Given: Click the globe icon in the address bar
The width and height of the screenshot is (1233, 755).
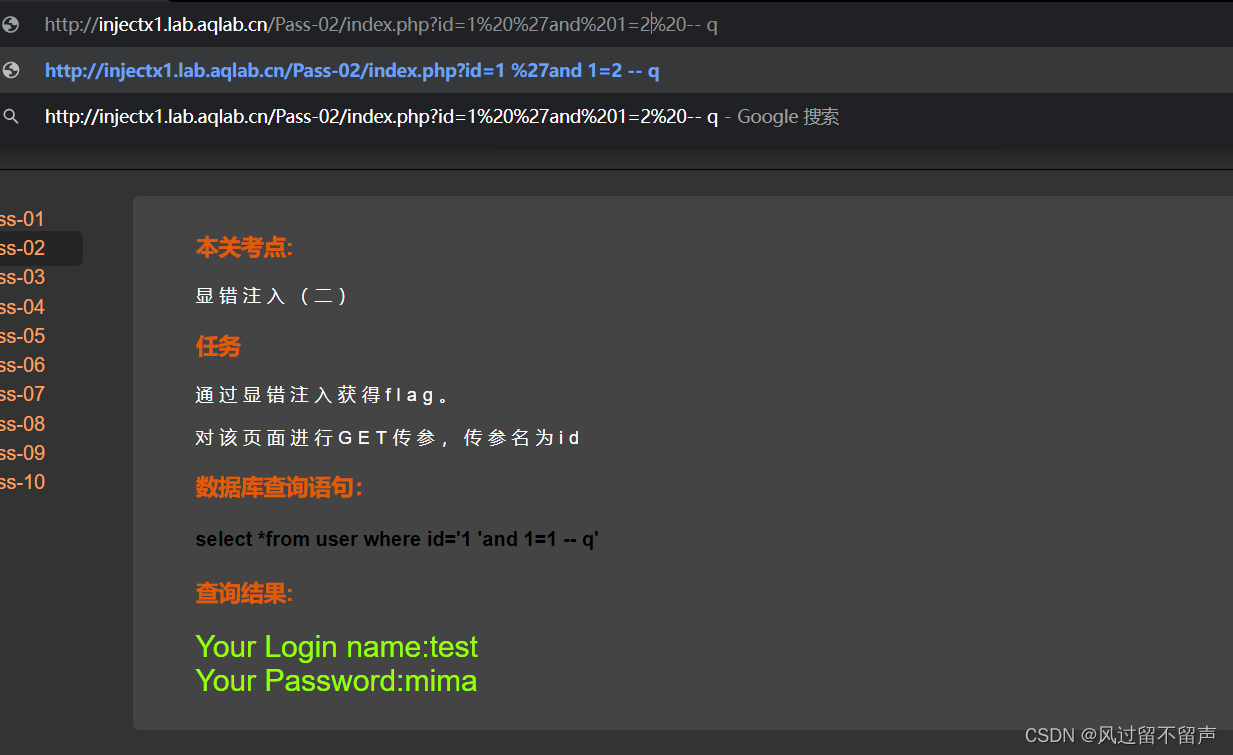Looking at the screenshot, I should coord(12,24).
